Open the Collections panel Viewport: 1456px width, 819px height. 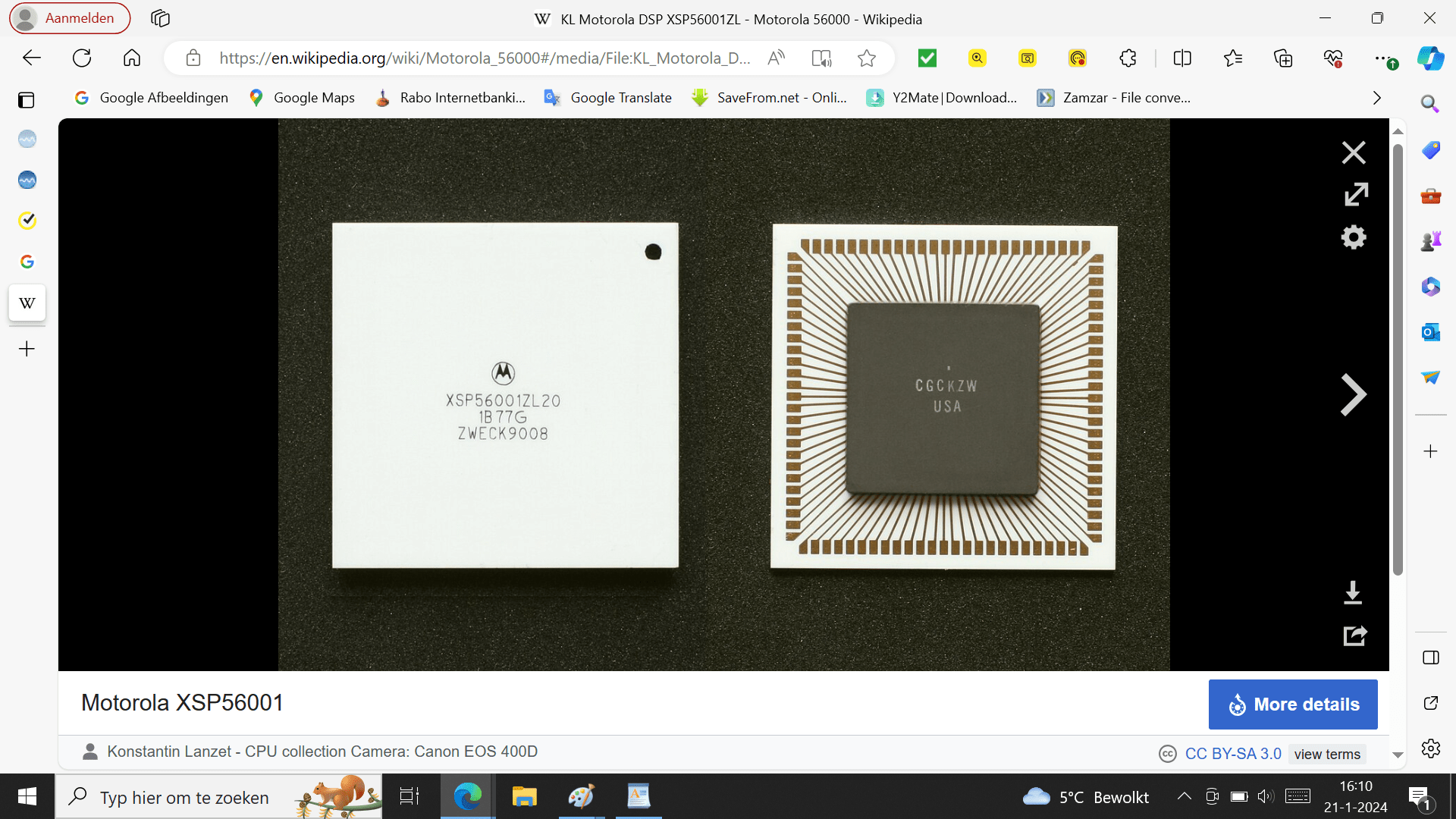[x=1283, y=58]
